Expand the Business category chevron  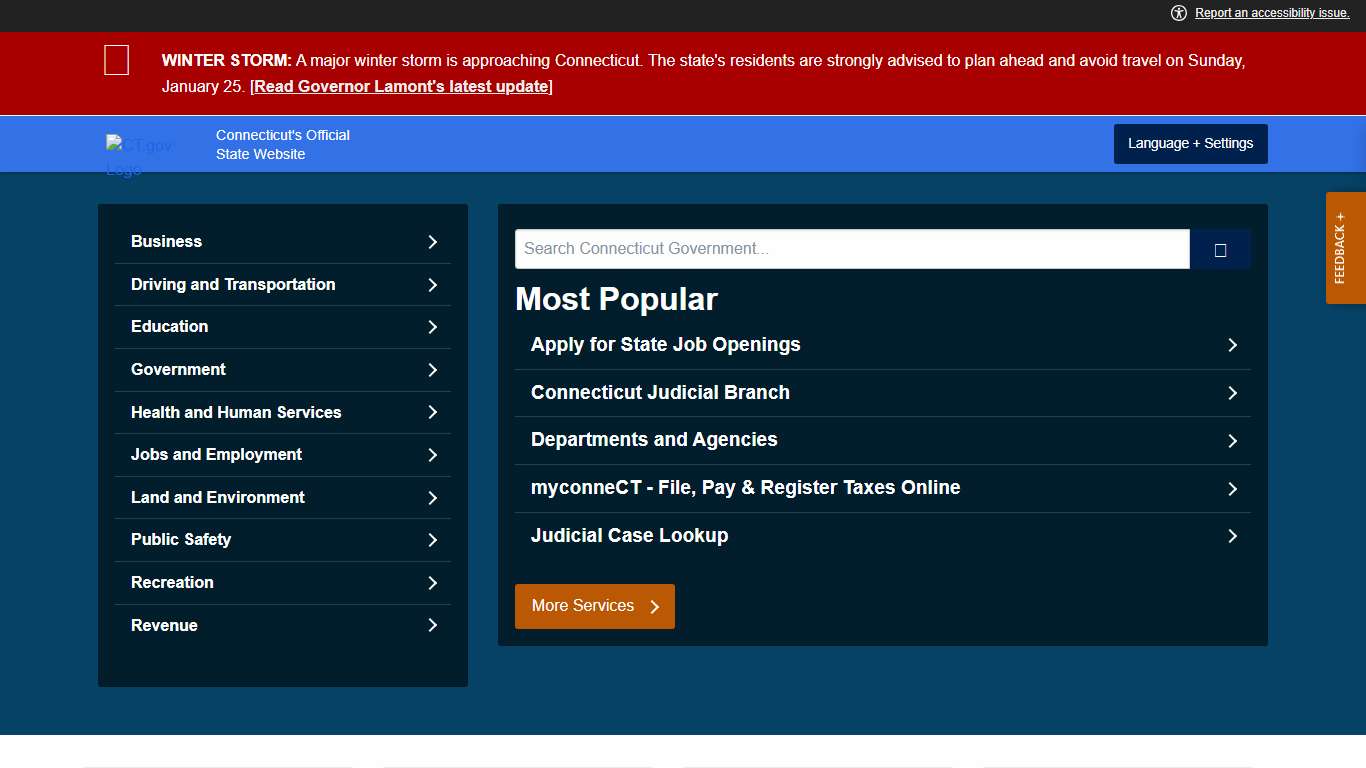pos(432,242)
